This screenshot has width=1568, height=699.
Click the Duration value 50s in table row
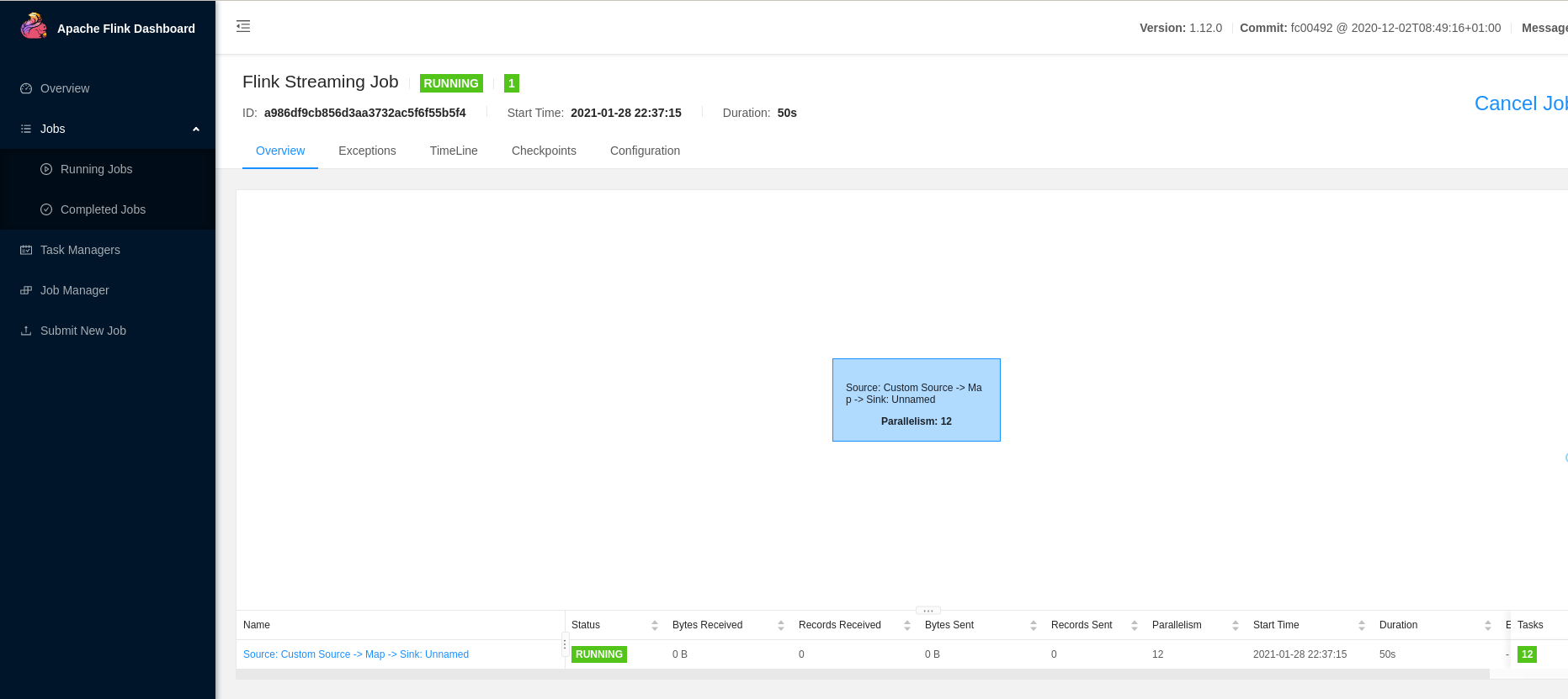point(1387,654)
